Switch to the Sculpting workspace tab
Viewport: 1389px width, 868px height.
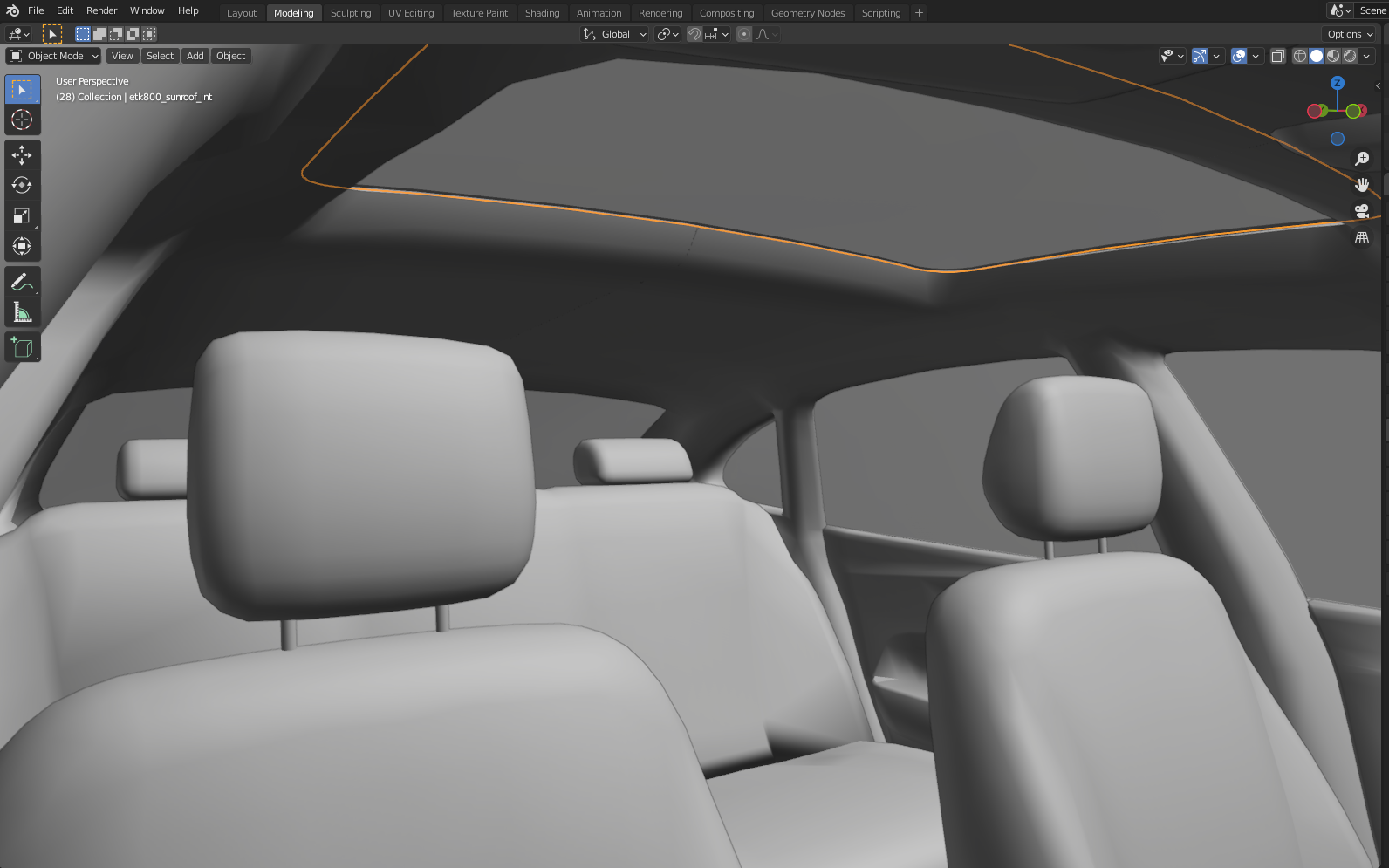[x=351, y=13]
